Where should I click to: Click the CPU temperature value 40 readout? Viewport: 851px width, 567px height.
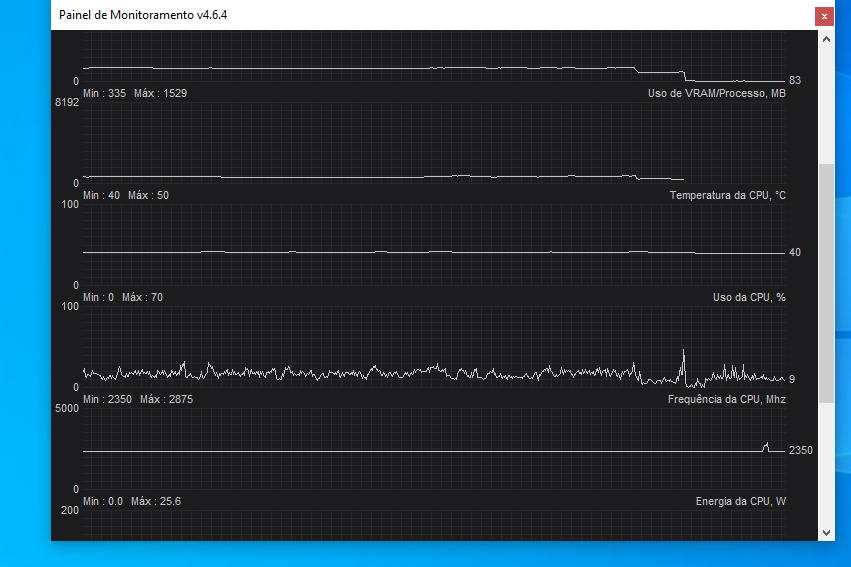pos(795,252)
